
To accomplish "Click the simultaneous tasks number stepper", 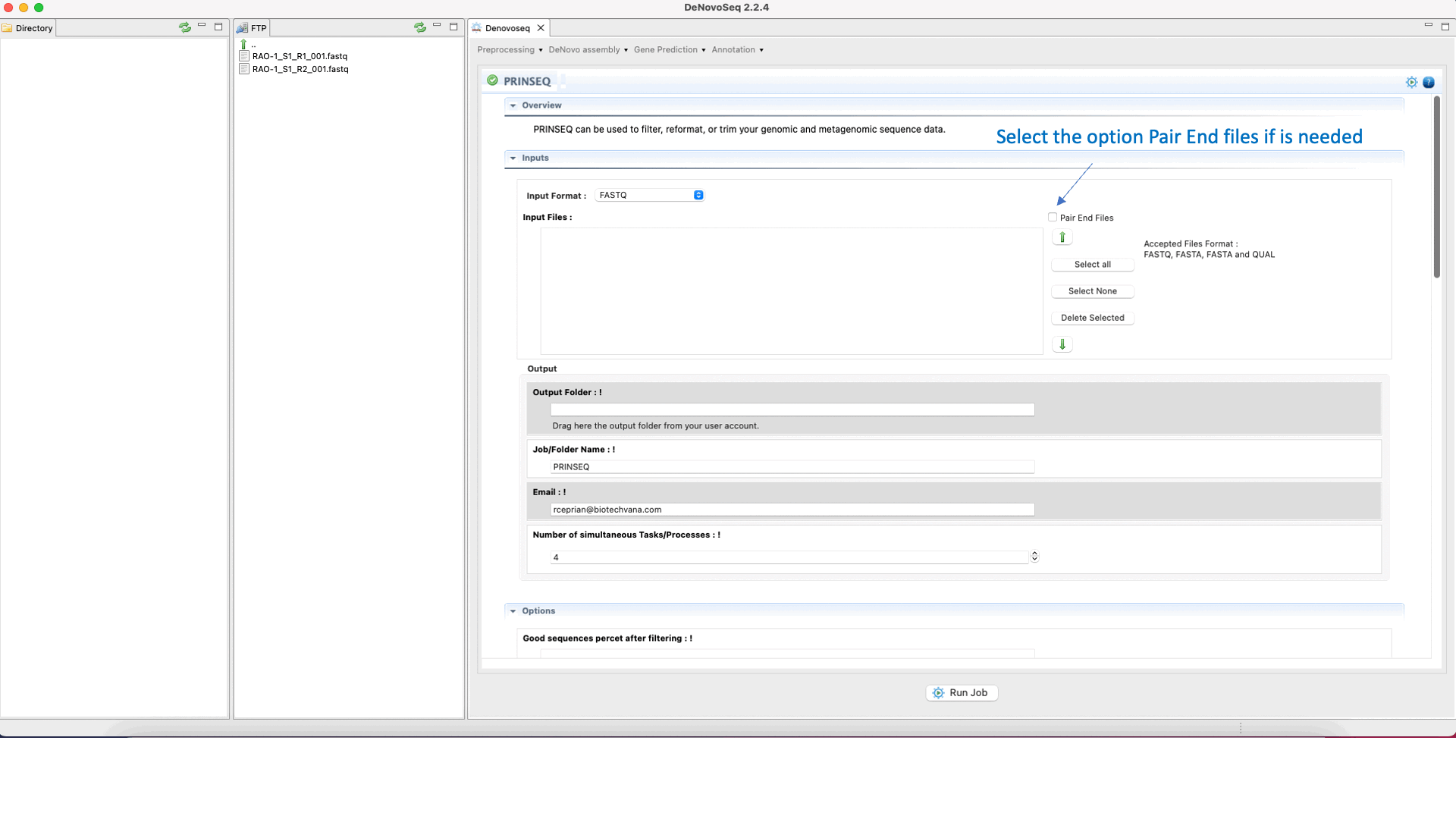I will point(1034,557).
